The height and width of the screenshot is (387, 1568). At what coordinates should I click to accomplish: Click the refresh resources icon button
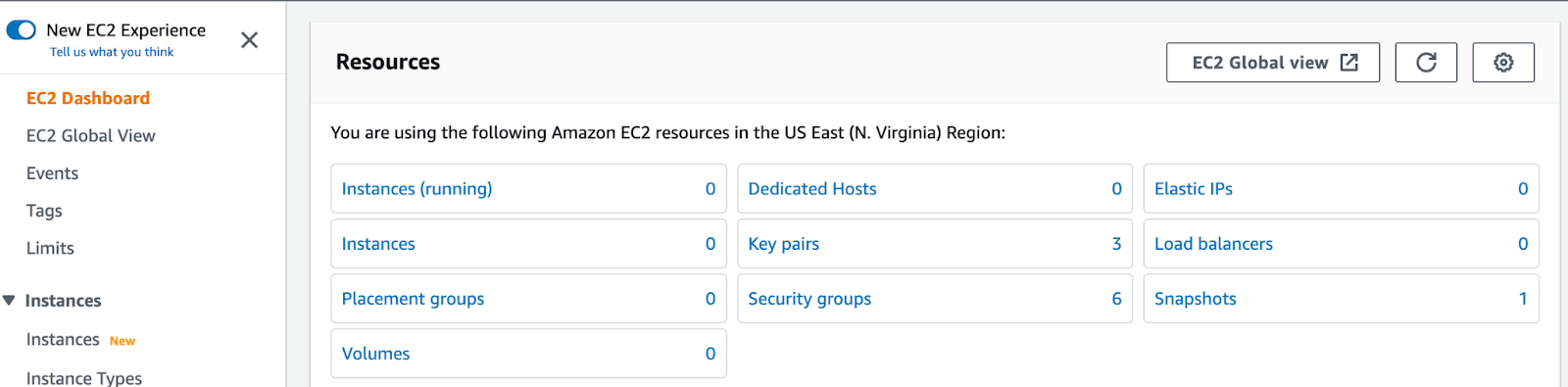click(x=1426, y=63)
